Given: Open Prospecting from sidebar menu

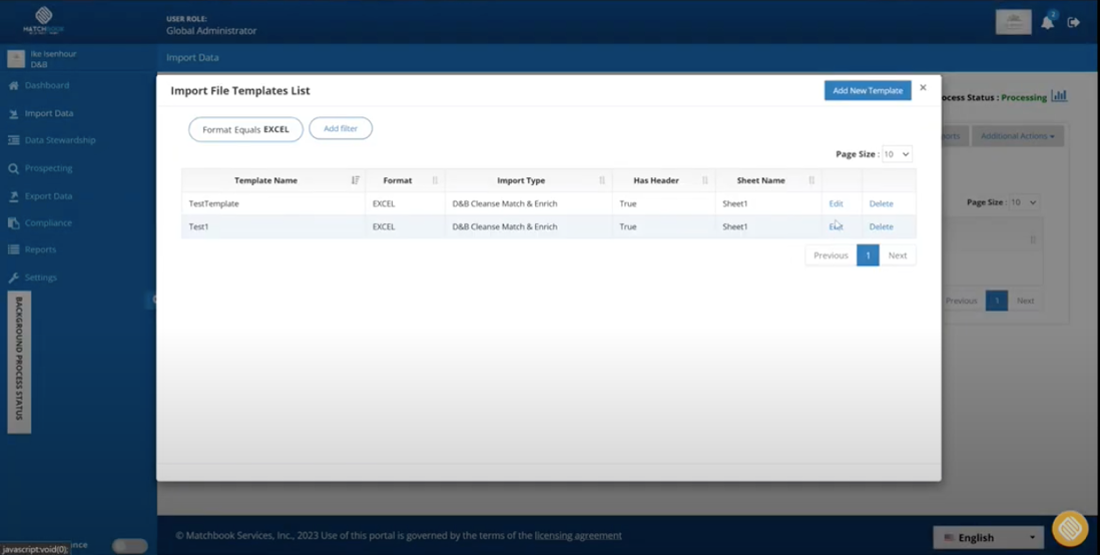Looking at the screenshot, I should [48, 168].
